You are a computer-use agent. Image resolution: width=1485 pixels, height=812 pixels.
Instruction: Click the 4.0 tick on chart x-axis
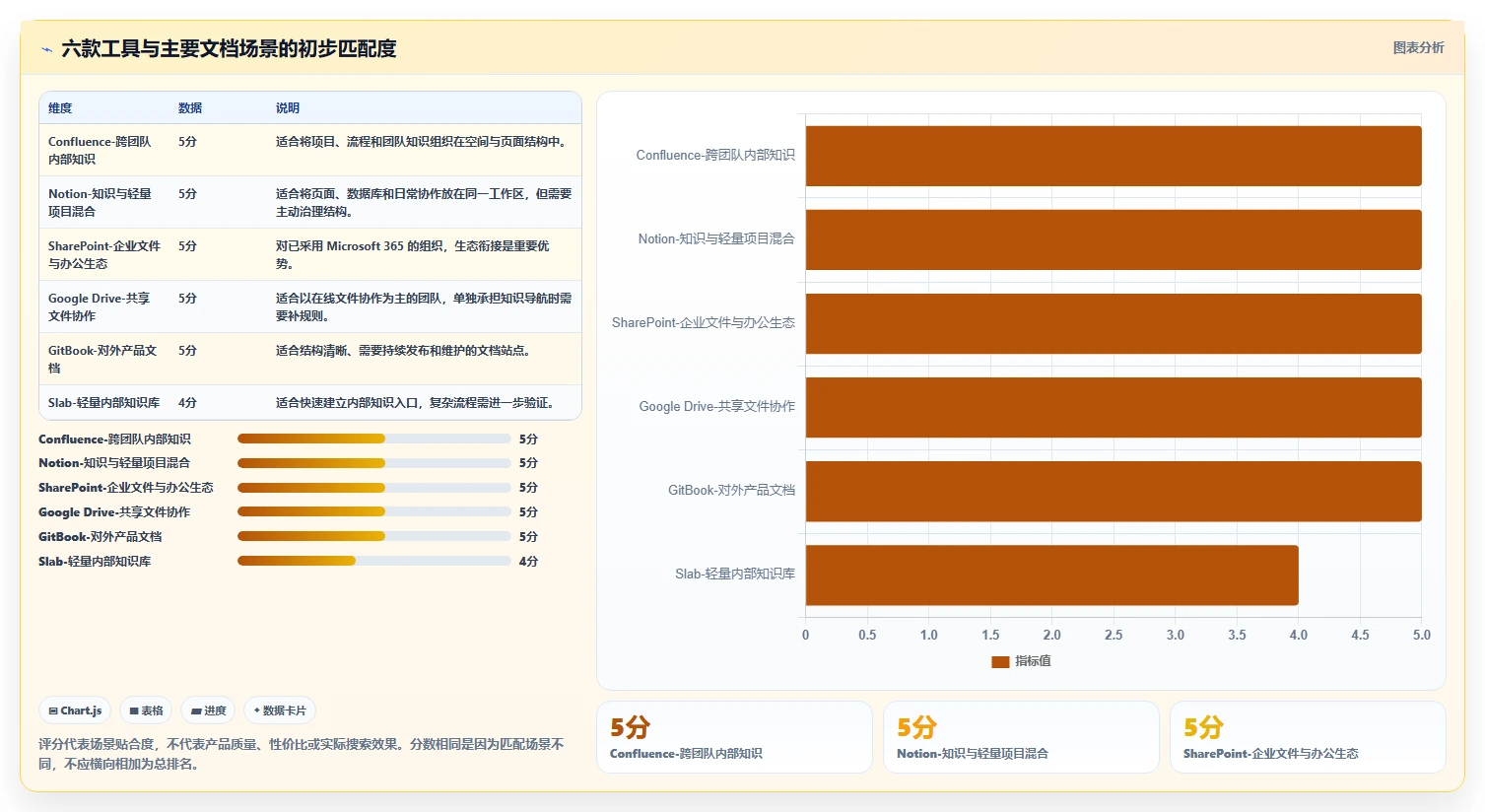pyautogui.click(x=1299, y=635)
